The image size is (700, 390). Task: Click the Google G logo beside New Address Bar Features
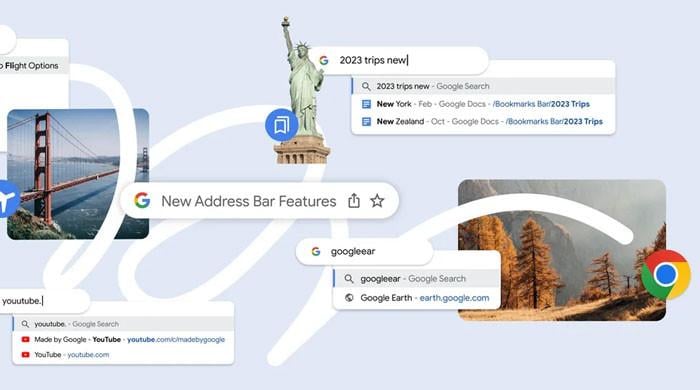(142, 200)
